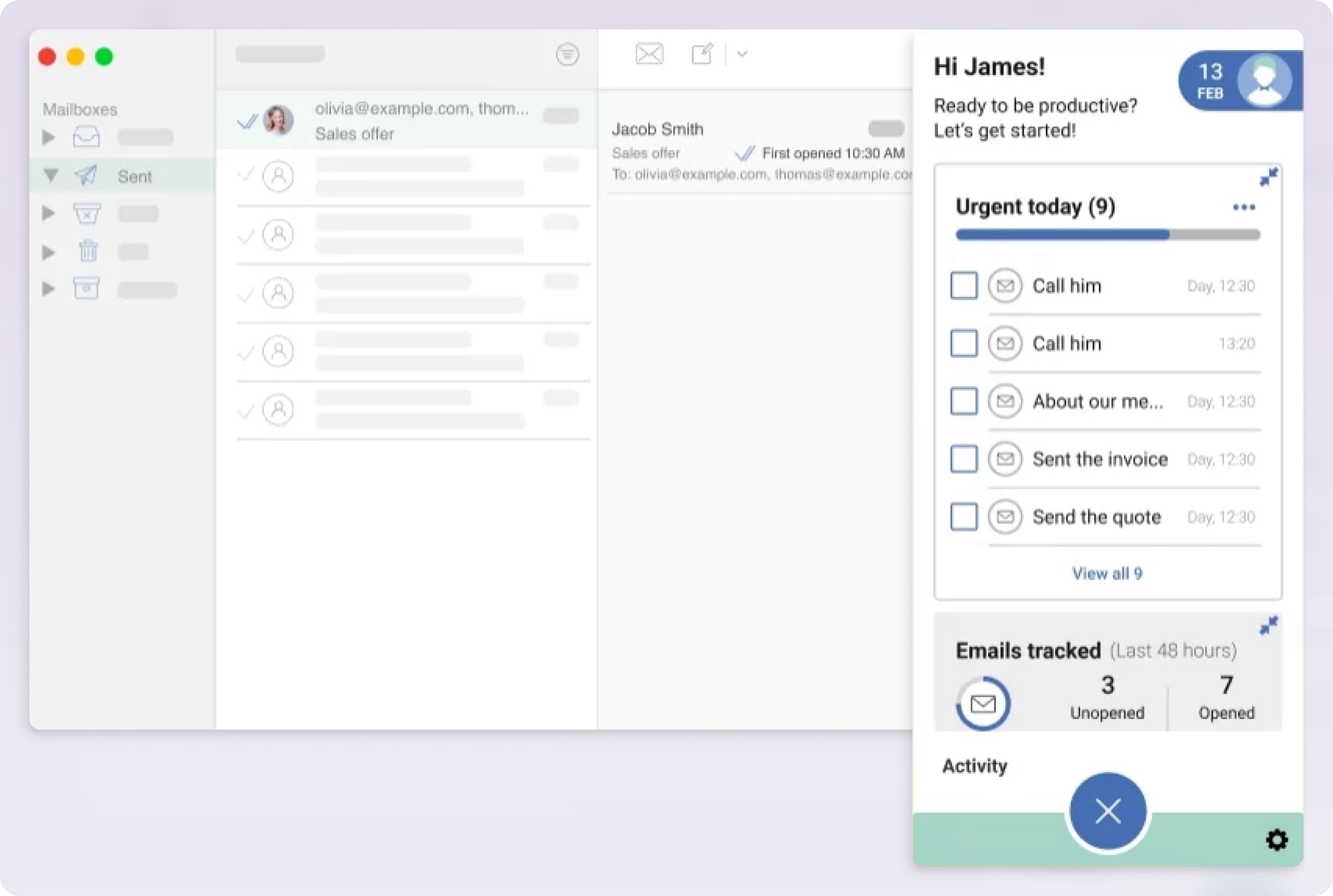Open the chevron dropdown beside compose icon
Screen dimensions: 1333x896
(x=741, y=54)
